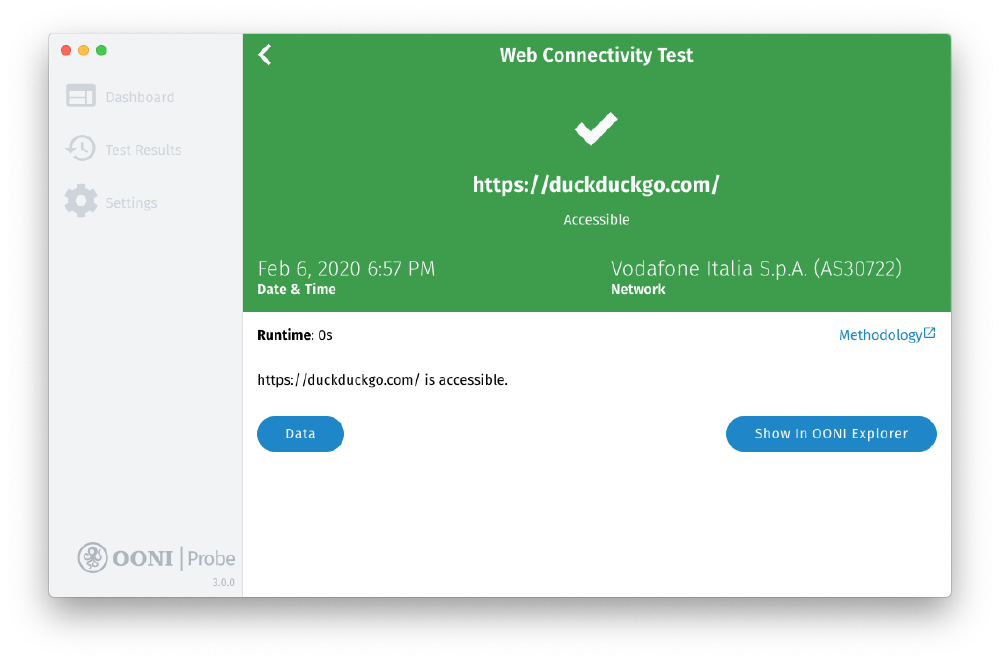1000x662 pixels.
Task: Open the Methodology link
Action: pos(881,335)
